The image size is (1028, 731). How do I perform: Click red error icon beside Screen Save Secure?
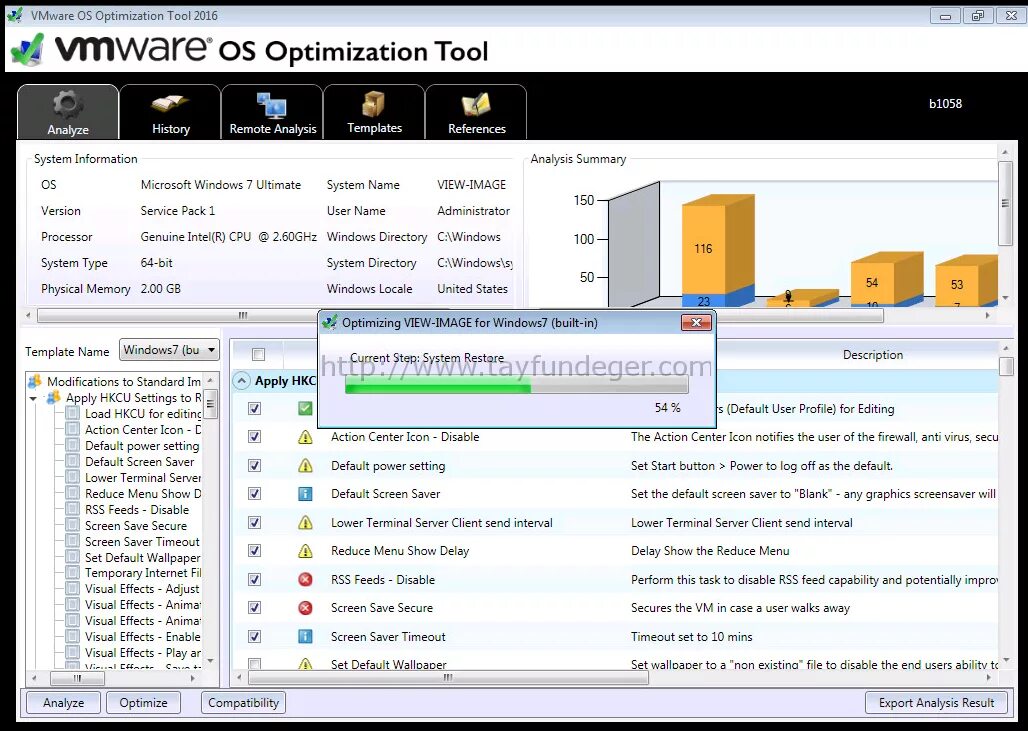[x=305, y=608]
